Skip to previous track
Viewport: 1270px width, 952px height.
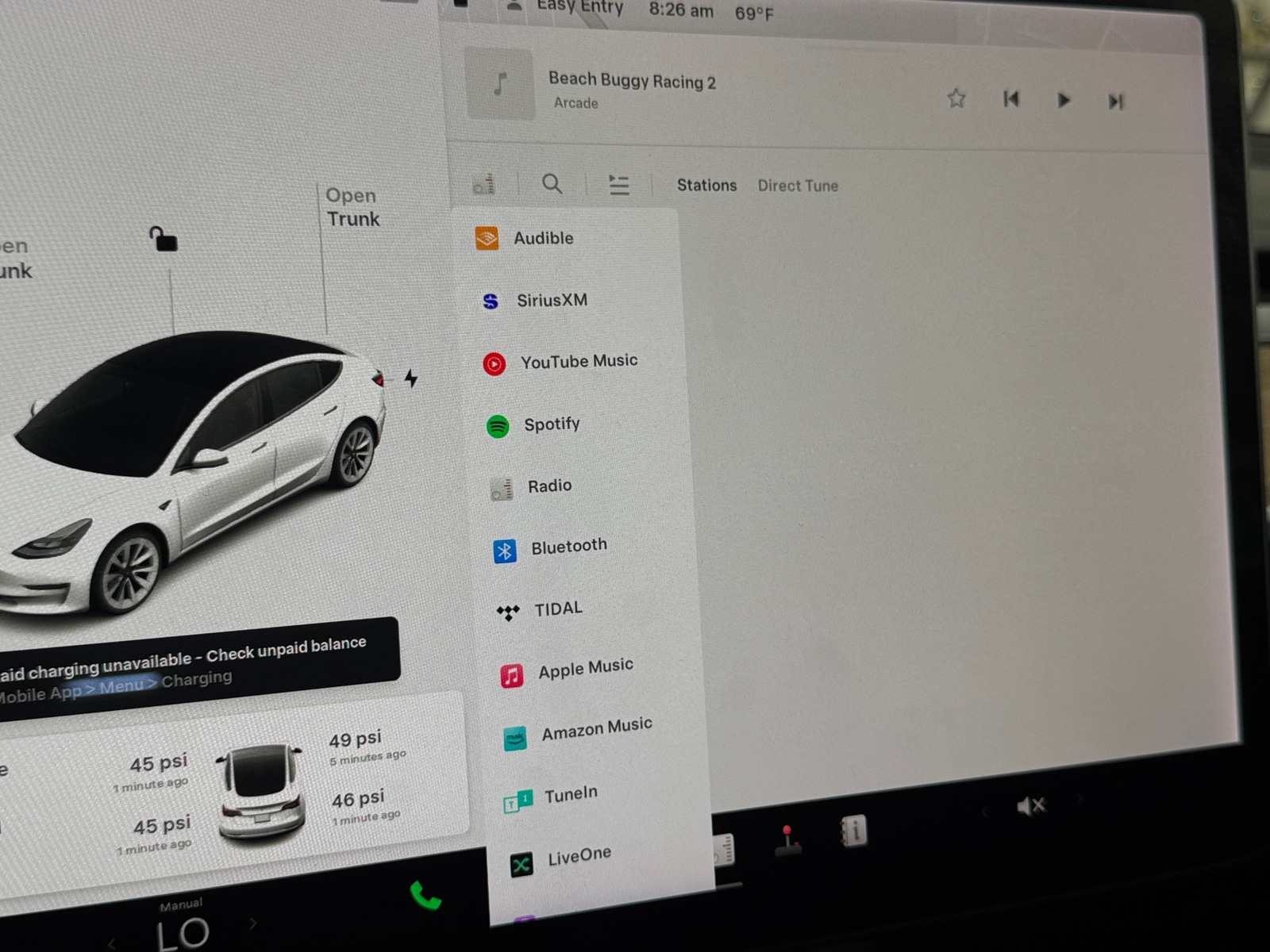tap(1010, 99)
